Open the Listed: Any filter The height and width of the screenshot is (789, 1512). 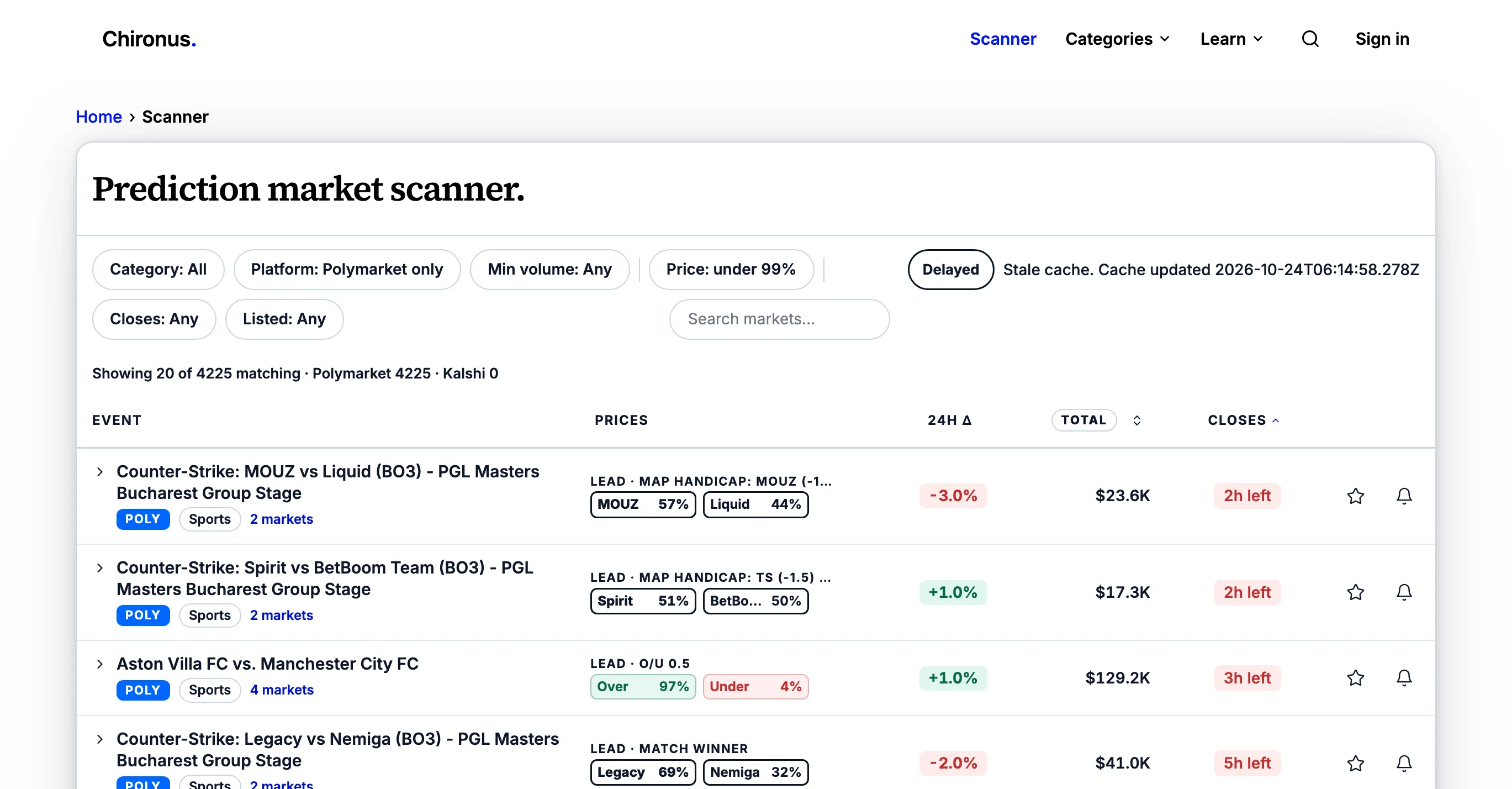(x=284, y=319)
